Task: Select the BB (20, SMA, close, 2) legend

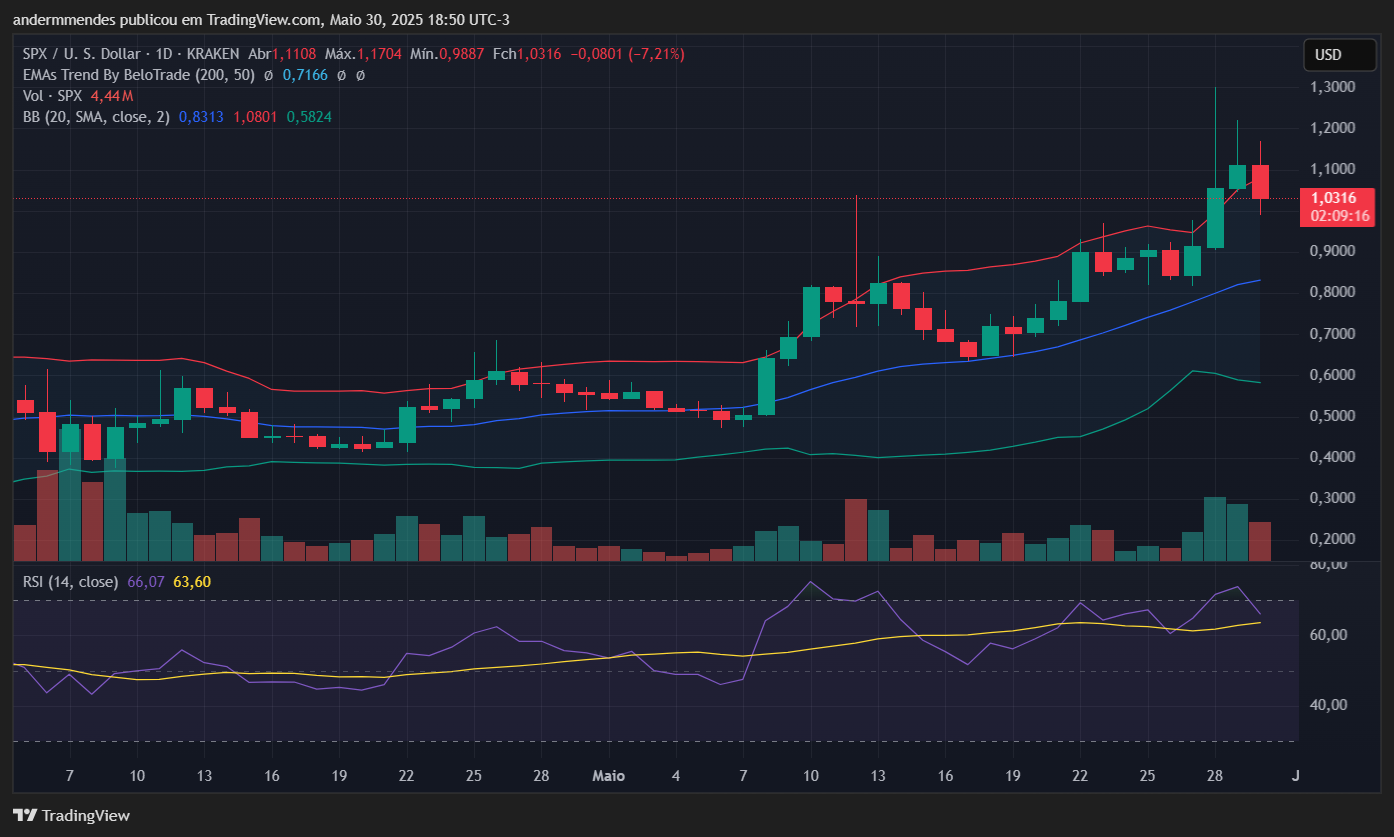Action: pos(96,117)
